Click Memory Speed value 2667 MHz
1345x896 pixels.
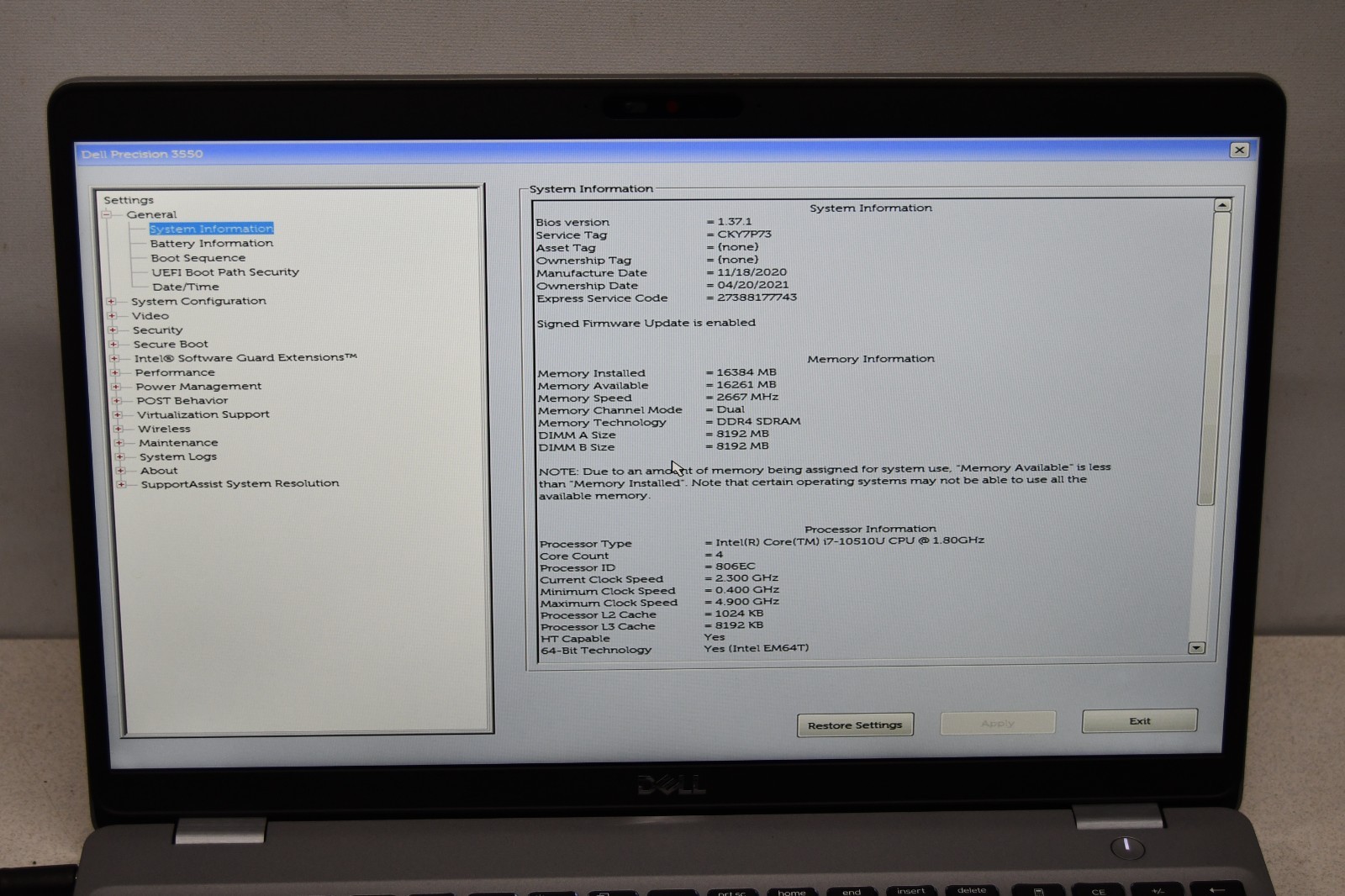pyautogui.click(x=747, y=397)
